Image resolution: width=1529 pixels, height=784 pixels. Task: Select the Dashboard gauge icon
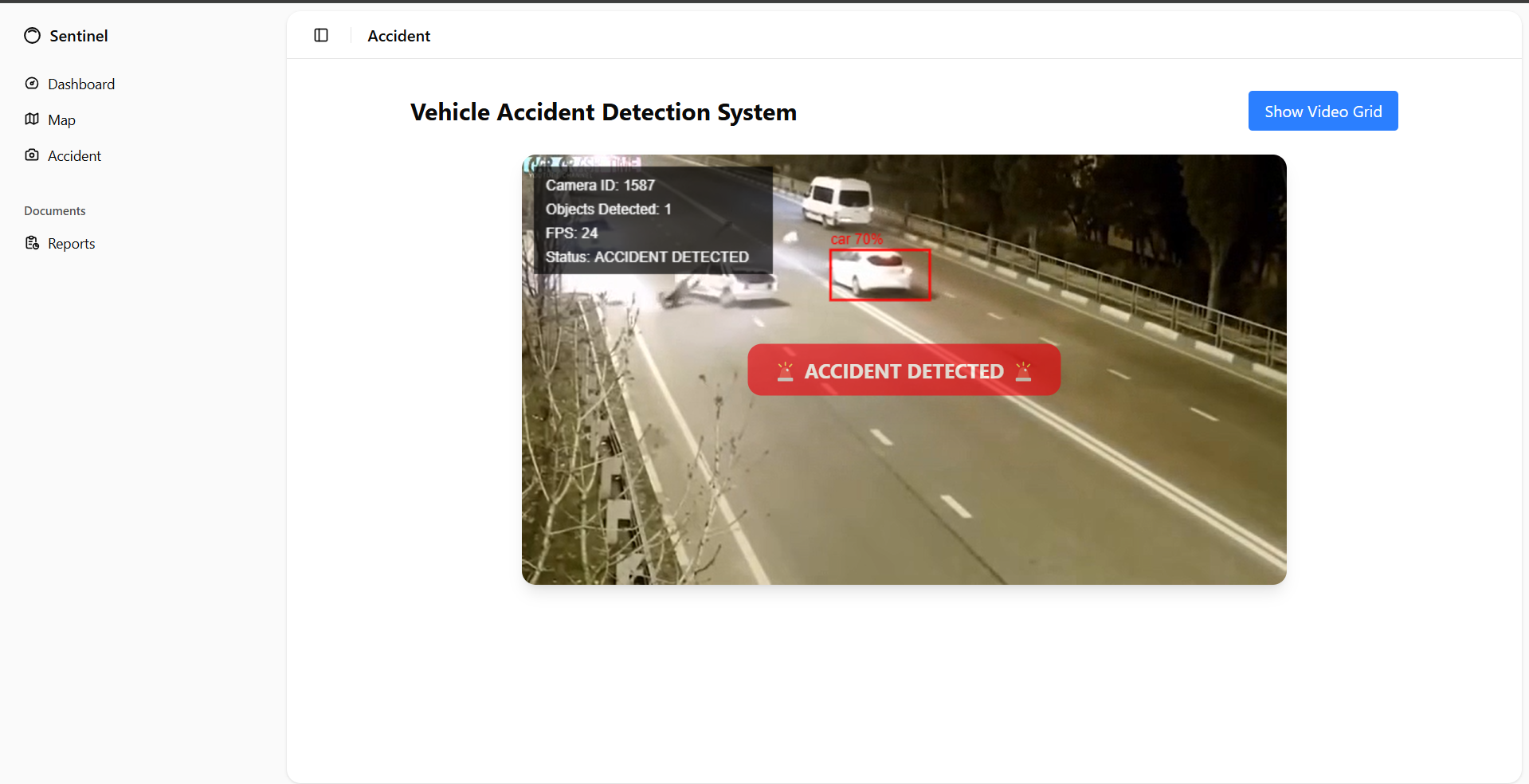[32, 83]
